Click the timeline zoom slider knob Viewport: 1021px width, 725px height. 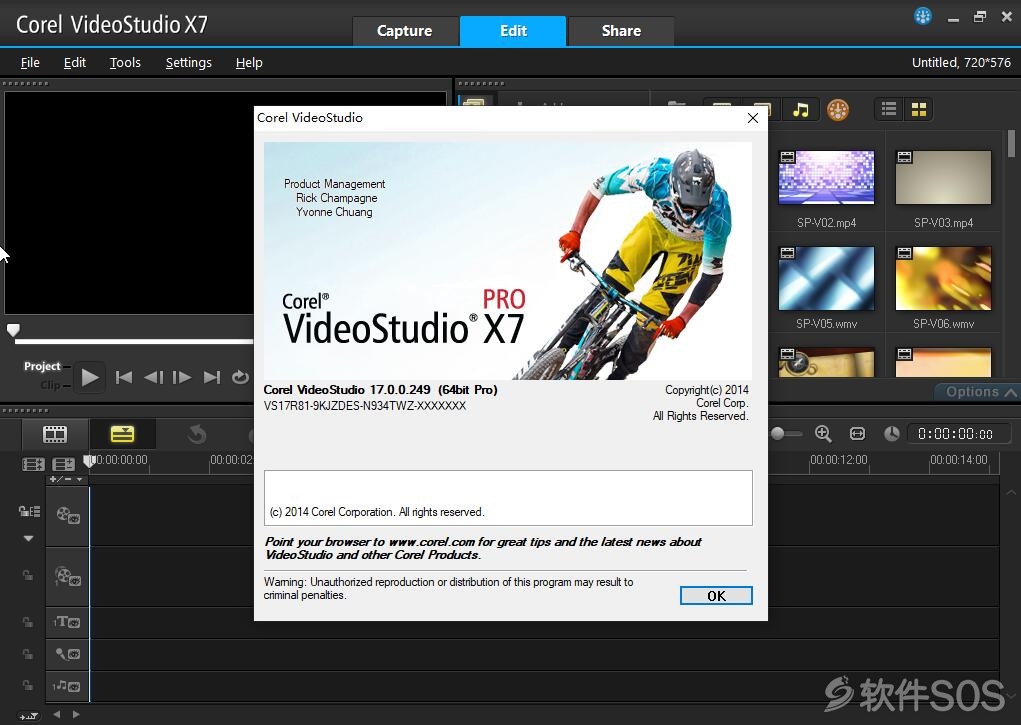[777, 434]
